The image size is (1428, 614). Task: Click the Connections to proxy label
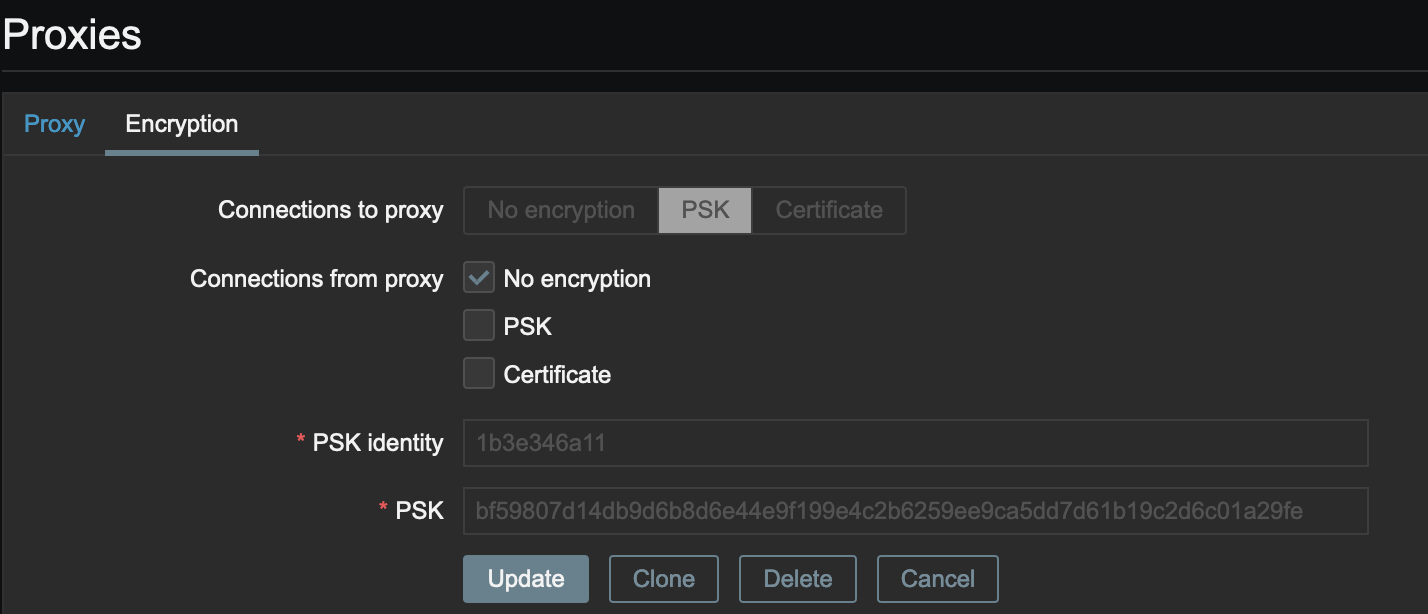[330, 210]
